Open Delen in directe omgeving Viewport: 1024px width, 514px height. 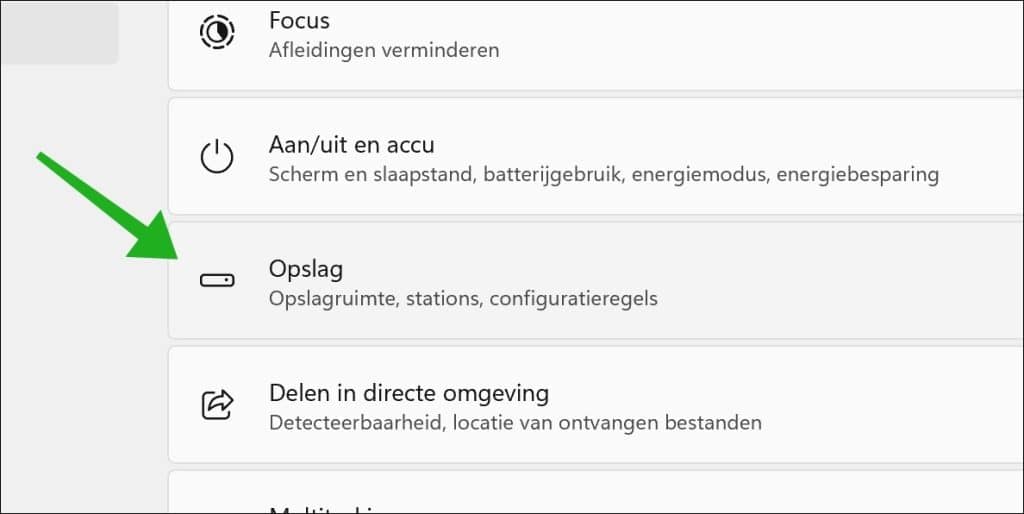click(x=409, y=392)
